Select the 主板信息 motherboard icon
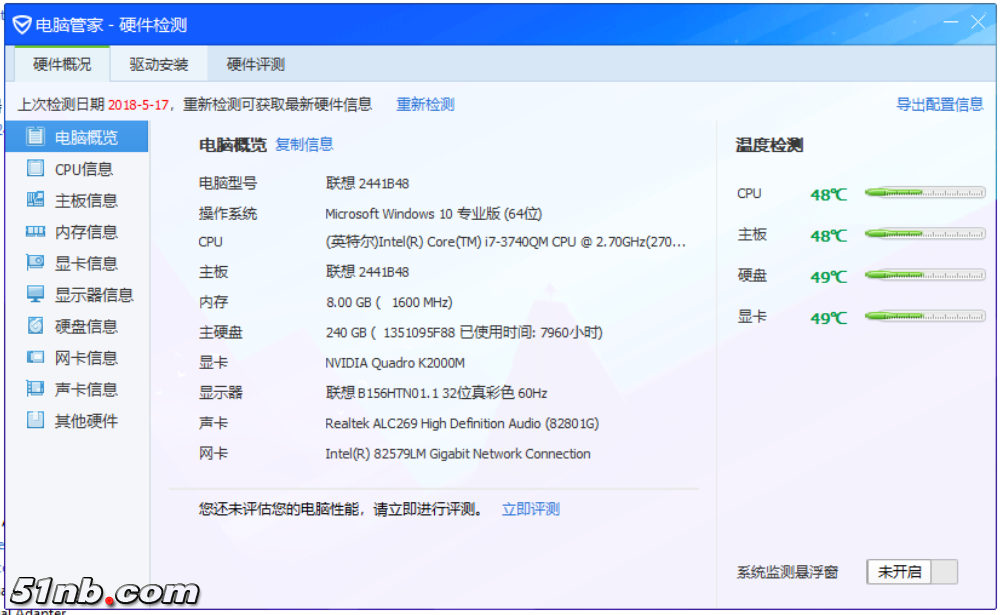 point(36,200)
